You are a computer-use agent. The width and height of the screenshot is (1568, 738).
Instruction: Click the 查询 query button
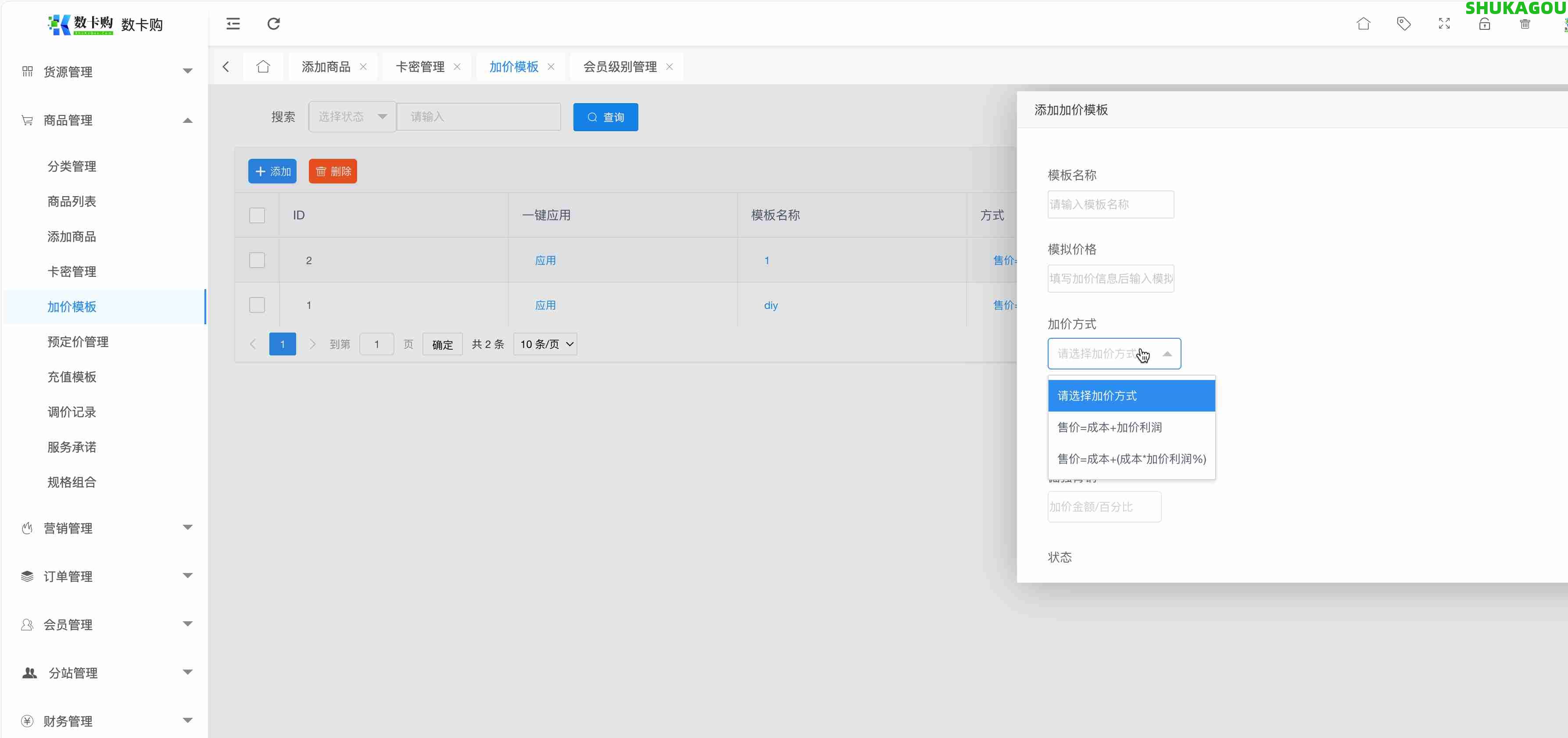coord(605,116)
